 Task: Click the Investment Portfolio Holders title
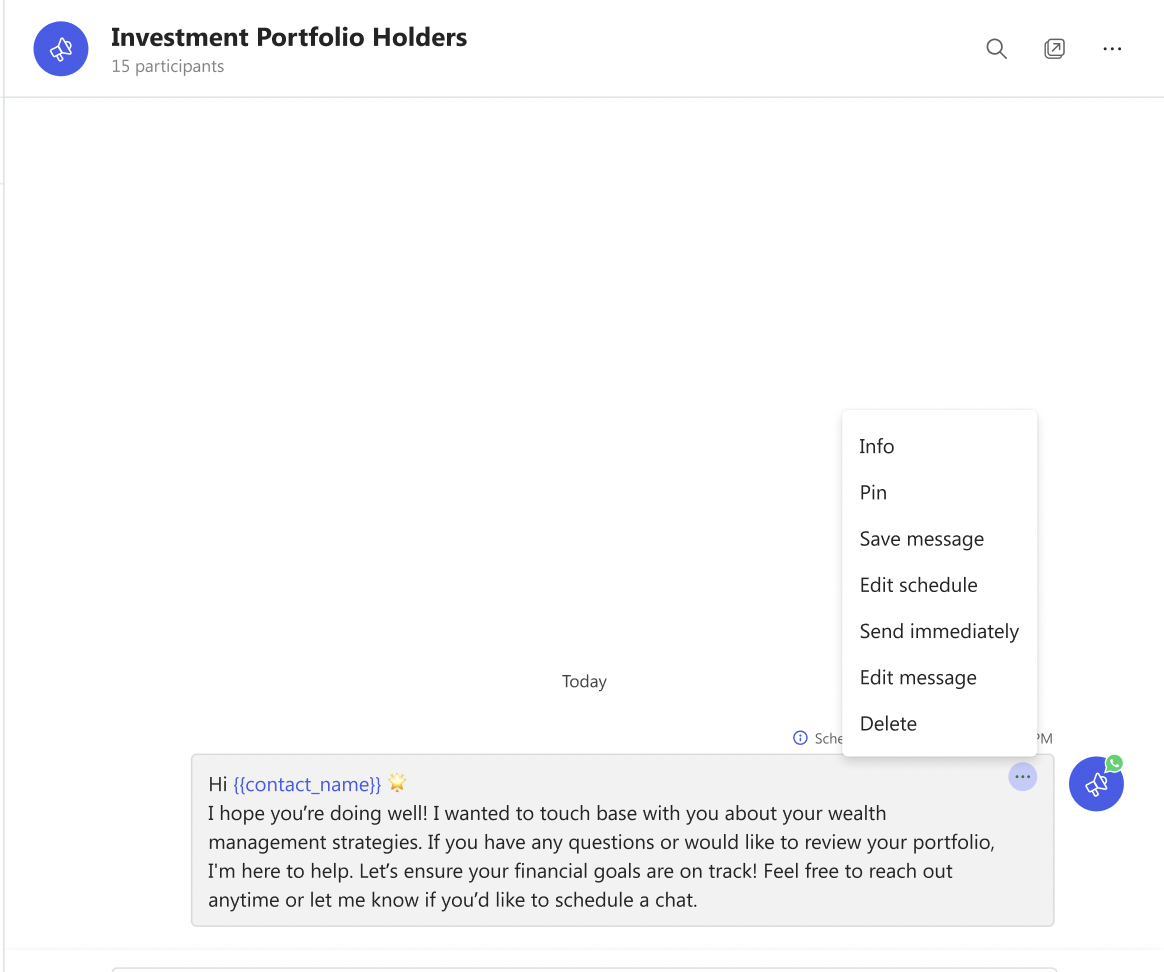coord(290,37)
